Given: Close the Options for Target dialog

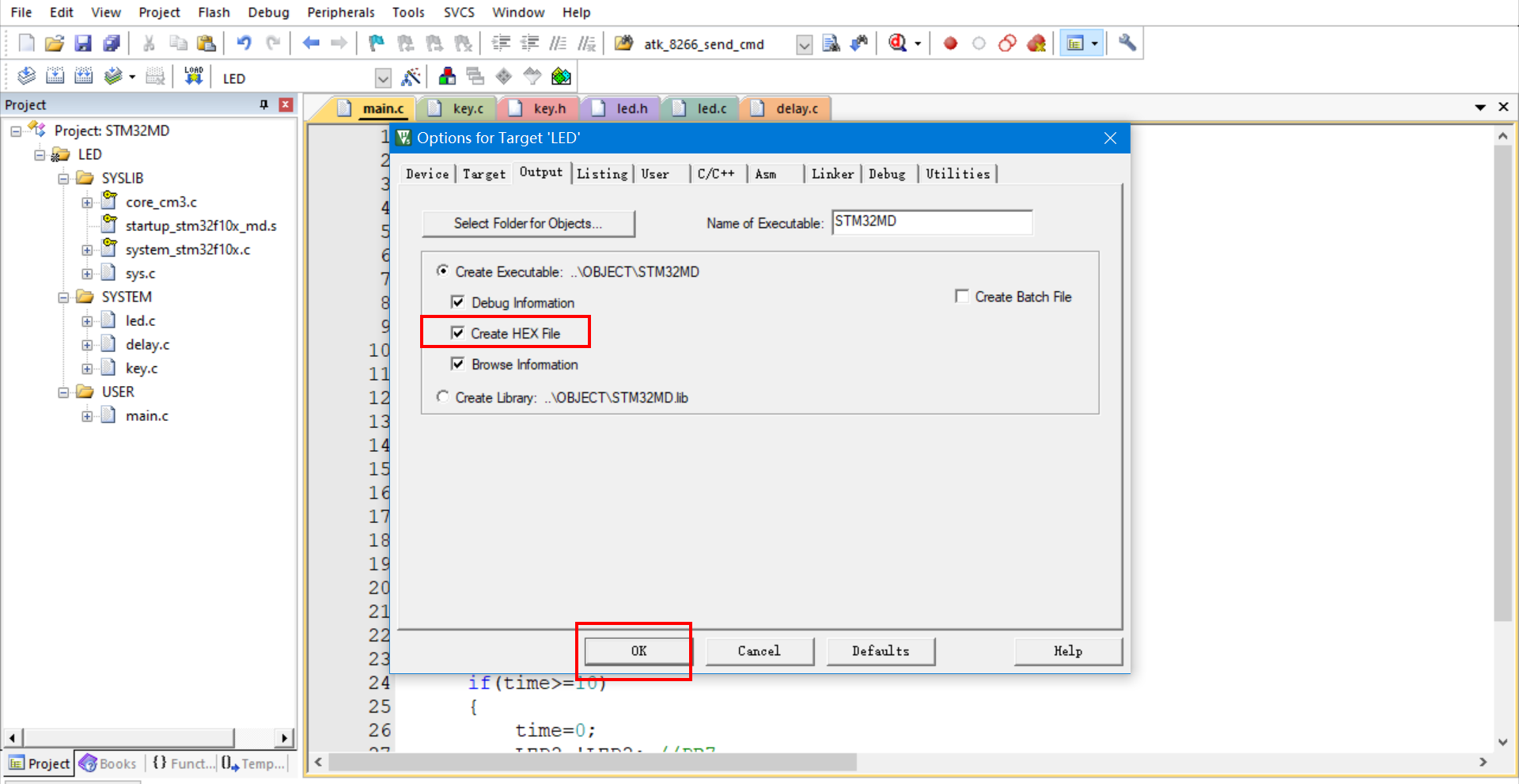Looking at the screenshot, I should 1110,138.
